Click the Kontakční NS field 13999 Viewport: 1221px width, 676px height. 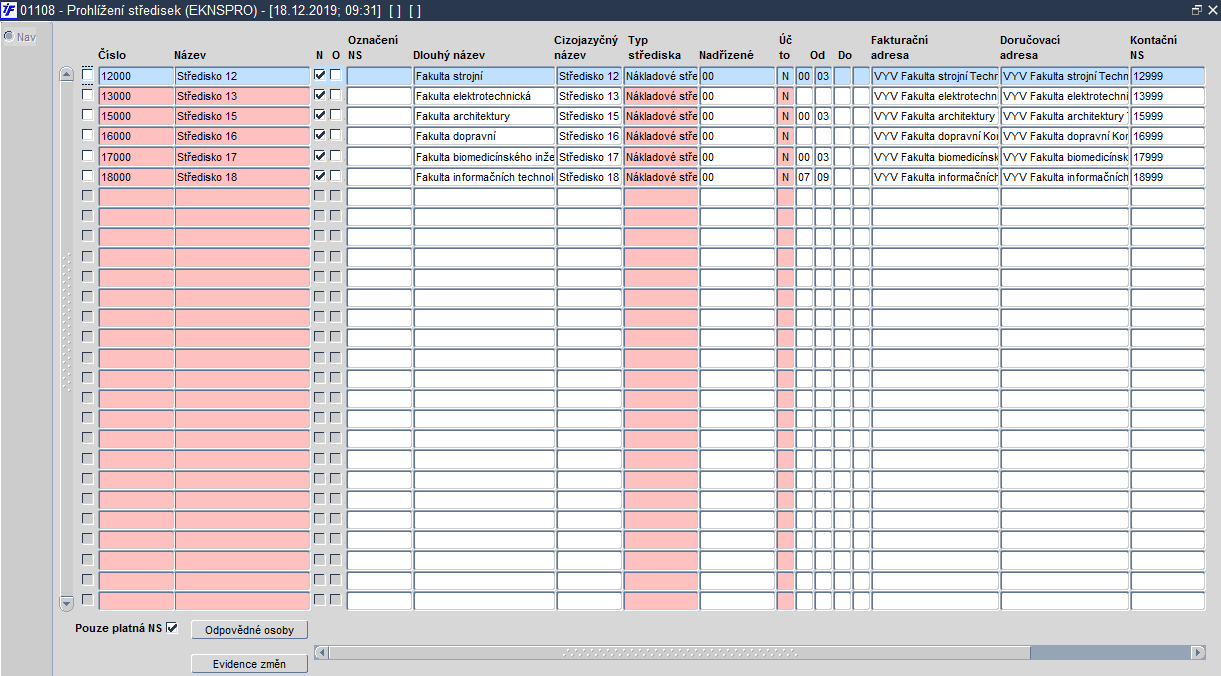1168,96
